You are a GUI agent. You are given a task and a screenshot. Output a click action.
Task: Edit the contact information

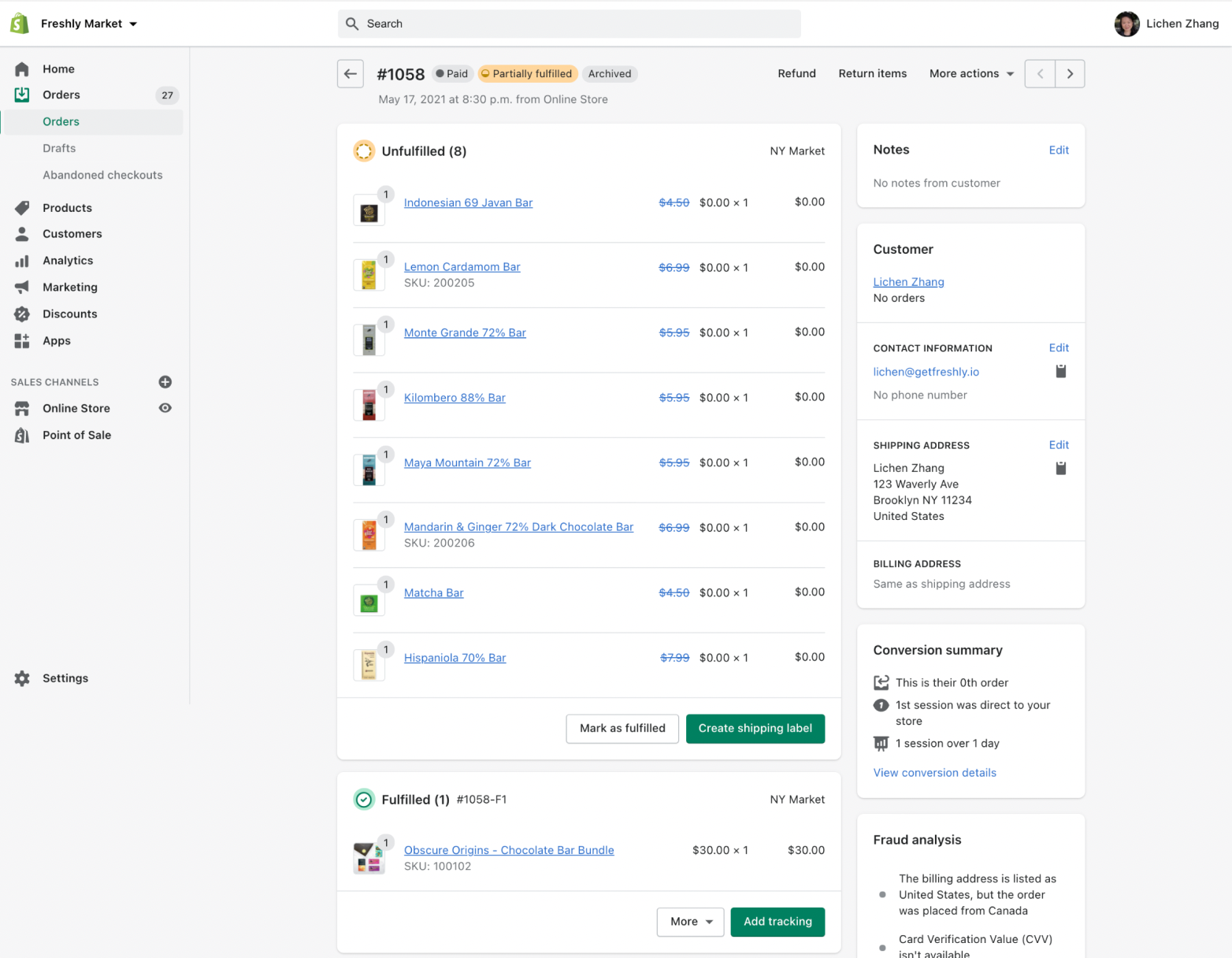tap(1059, 348)
